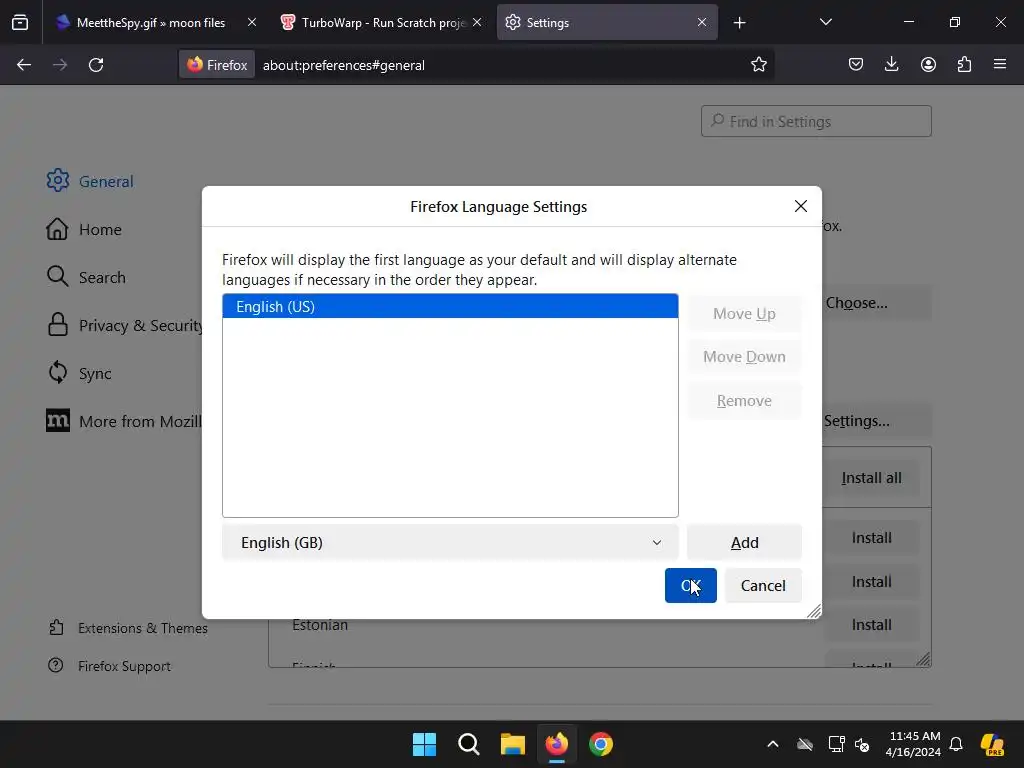This screenshot has width=1024, height=768.
Task: Click Install all languages button
Action: pyautogui.click(x=871, y=478)
